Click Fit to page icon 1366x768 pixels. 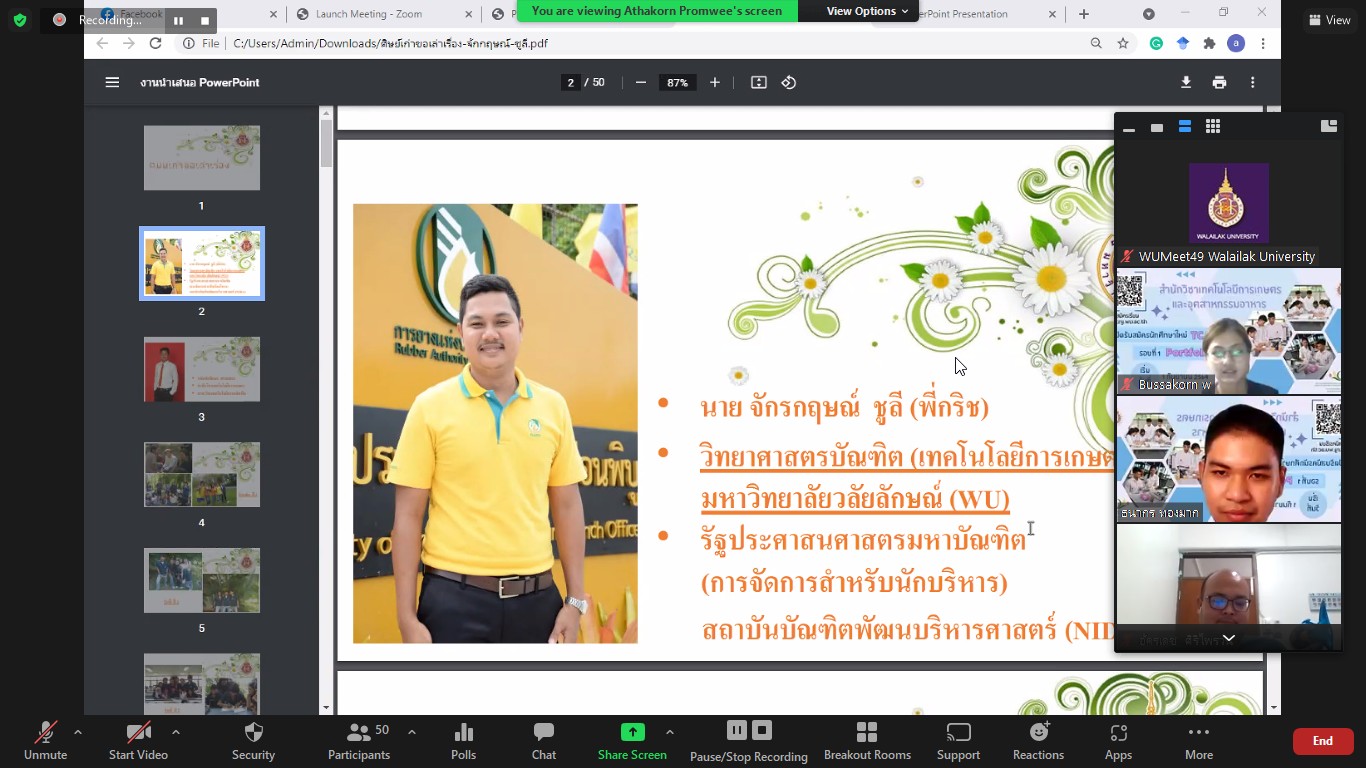[759, 83]
